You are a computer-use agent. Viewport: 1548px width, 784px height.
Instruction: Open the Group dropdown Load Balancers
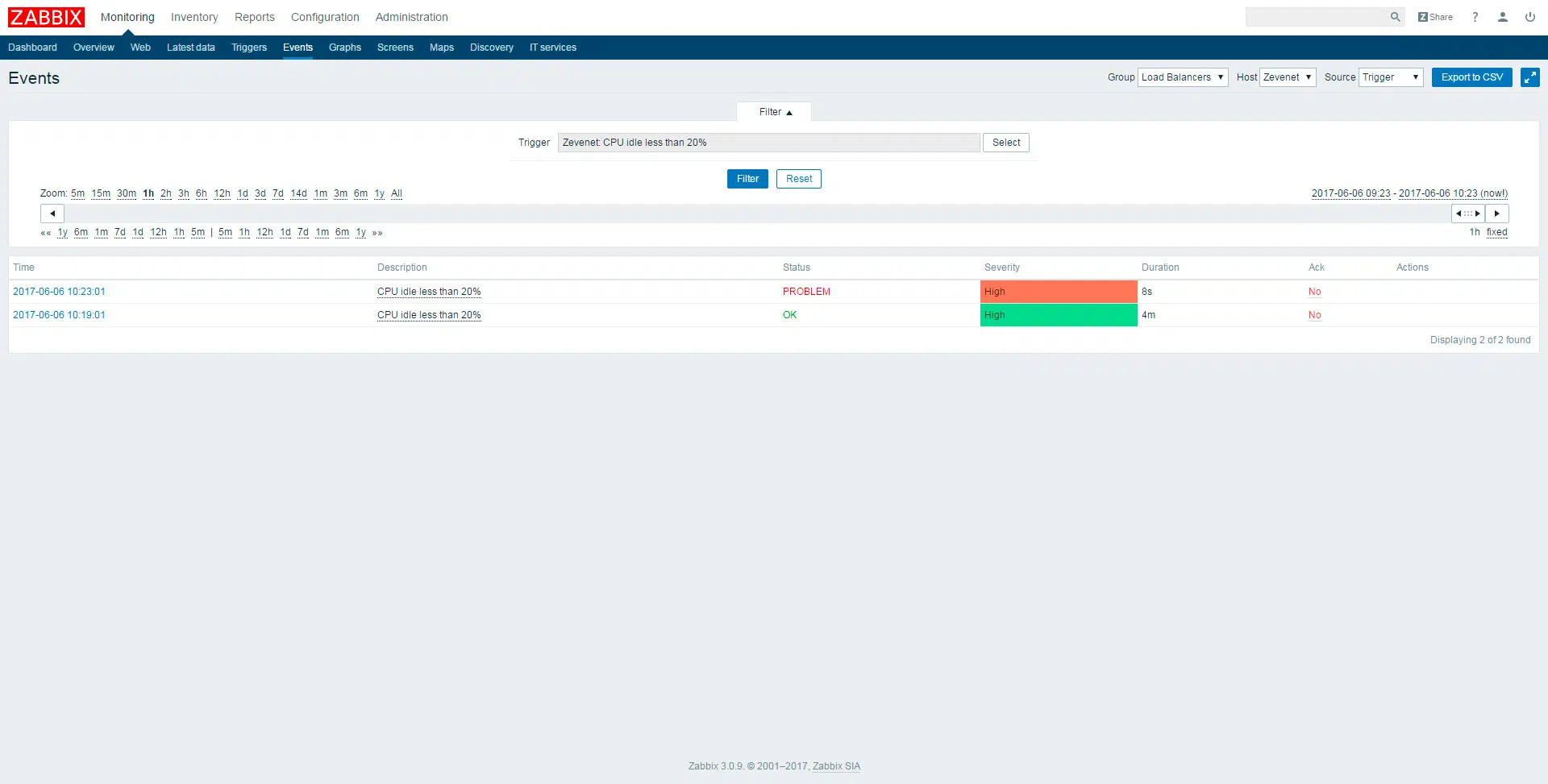tap(1182, 77)
